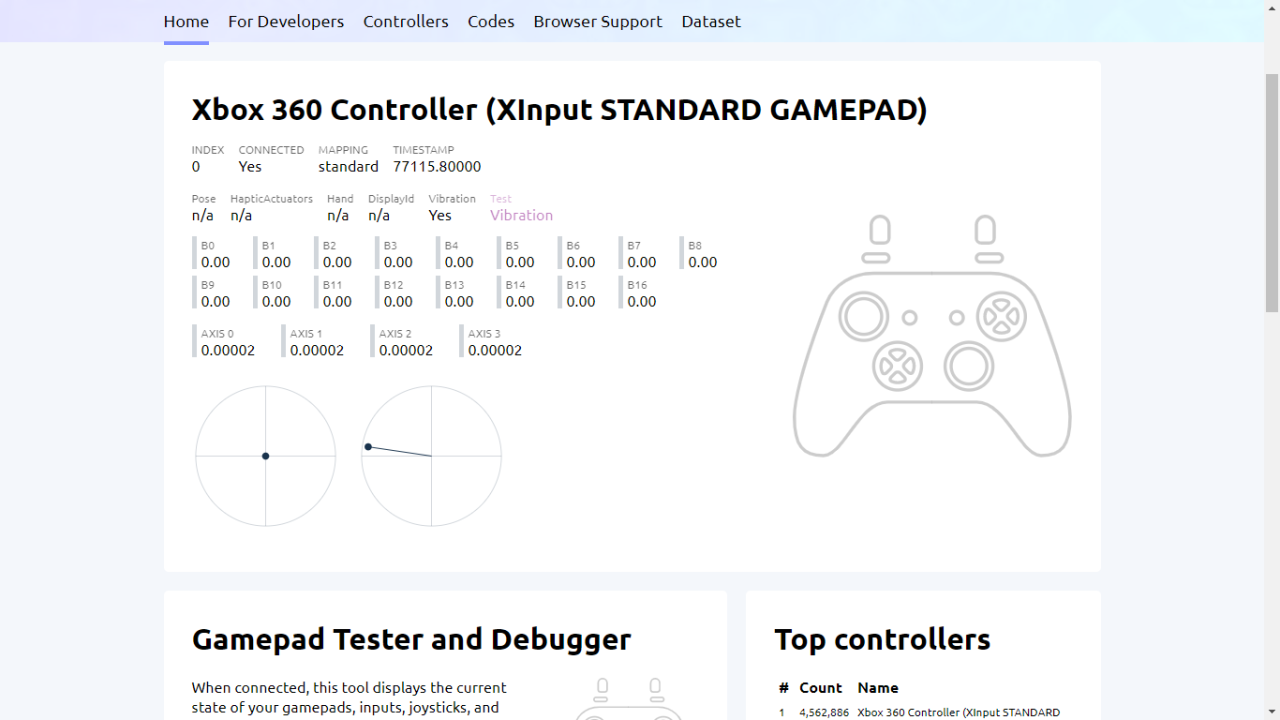The width and height of the screenshot is (1280, 720).
Task: Click the B7 button value
Action: (642, 262)
